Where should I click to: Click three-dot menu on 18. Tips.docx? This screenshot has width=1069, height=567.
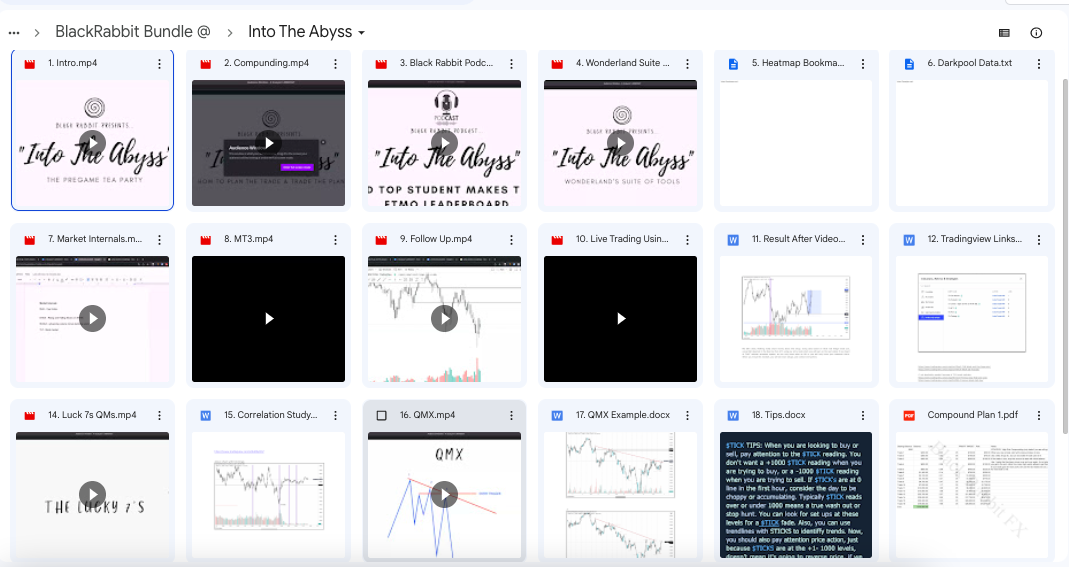pos(863,415)
